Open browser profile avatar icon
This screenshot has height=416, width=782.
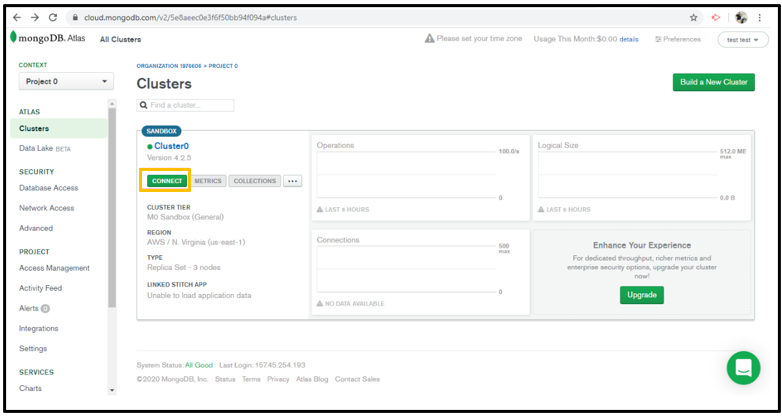click(x=741, y=17)
